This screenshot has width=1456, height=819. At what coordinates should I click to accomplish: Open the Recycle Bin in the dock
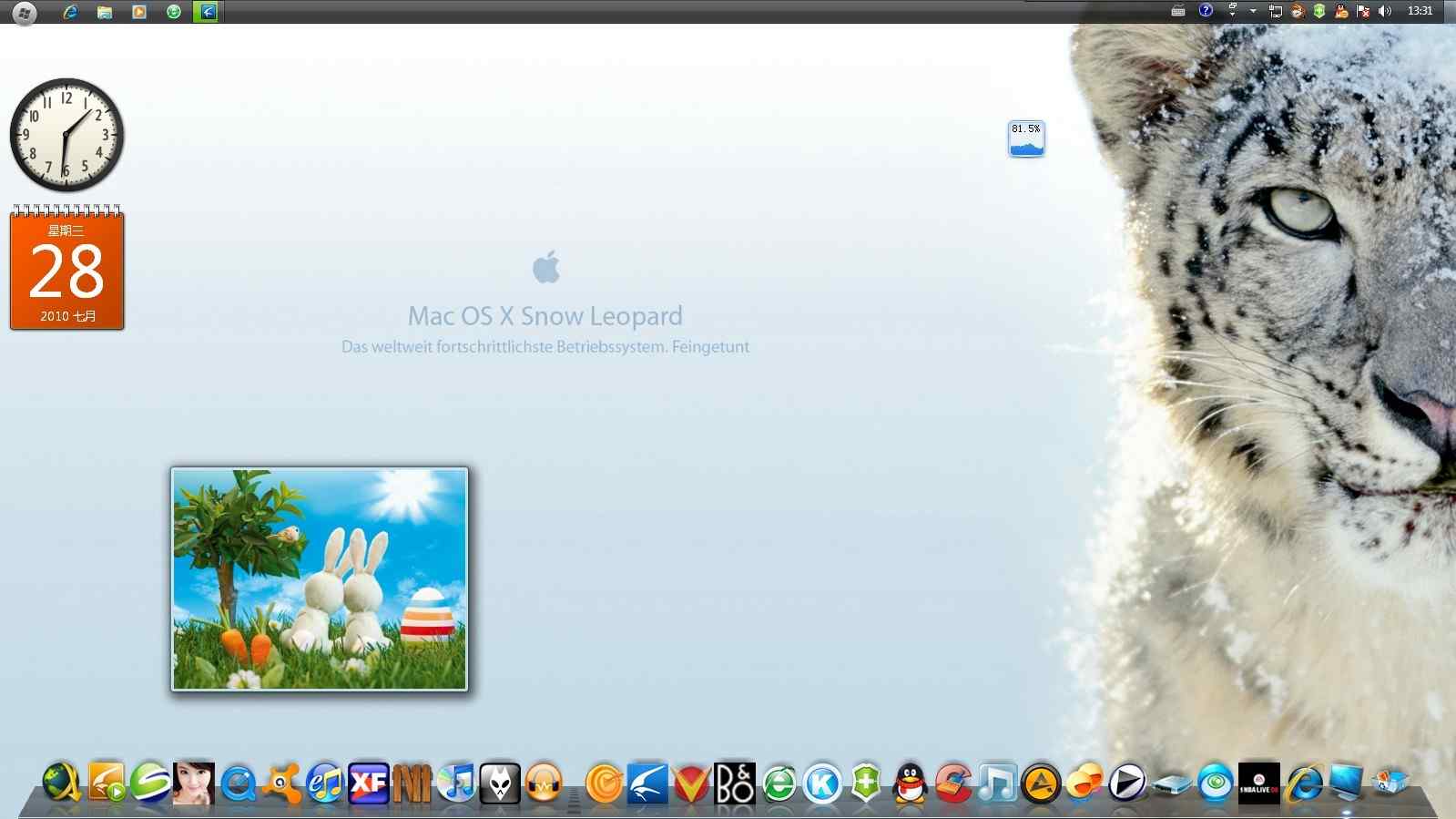click(1390, 783)
